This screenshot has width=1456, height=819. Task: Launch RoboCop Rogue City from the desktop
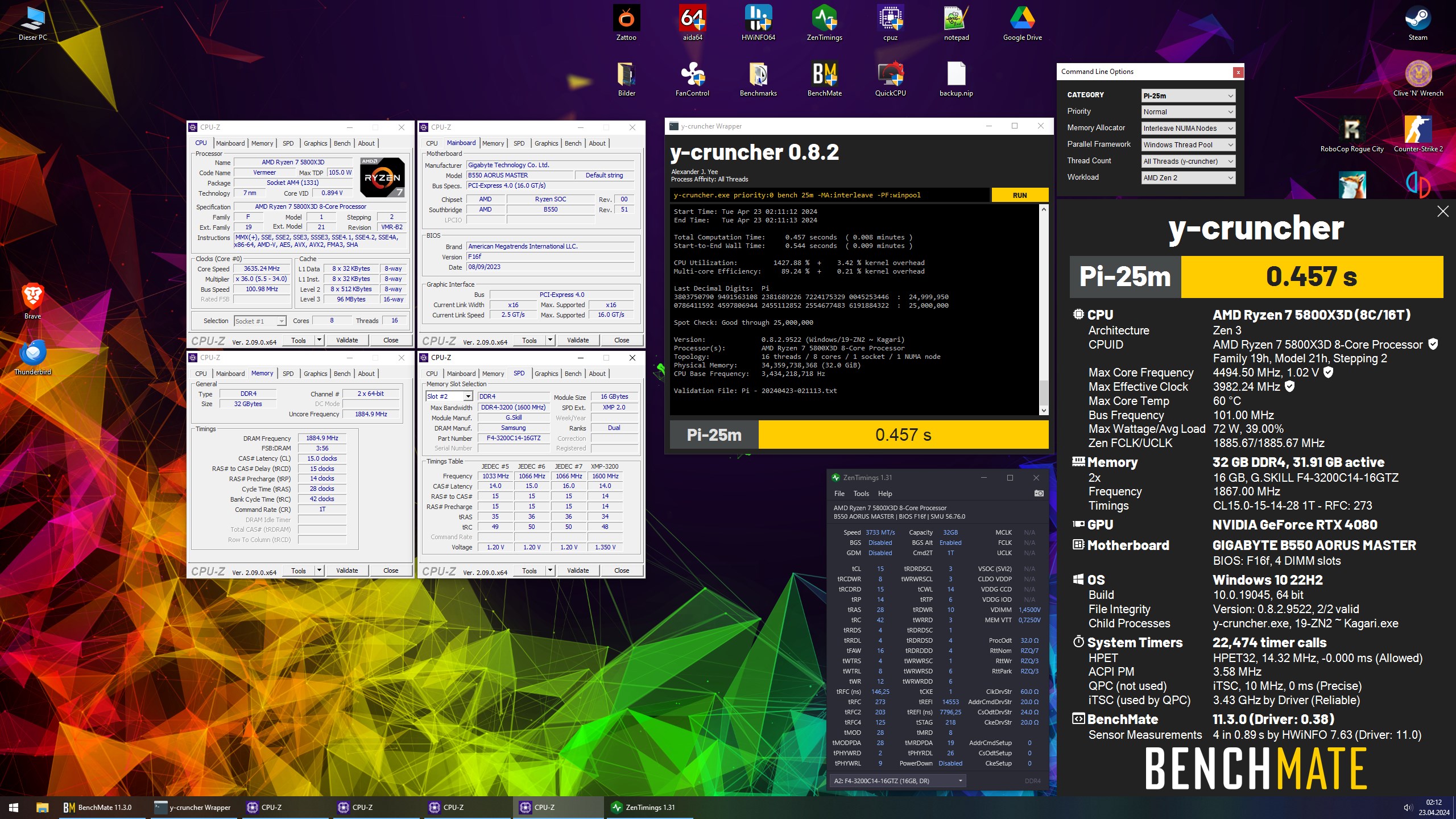[1352, 134]
